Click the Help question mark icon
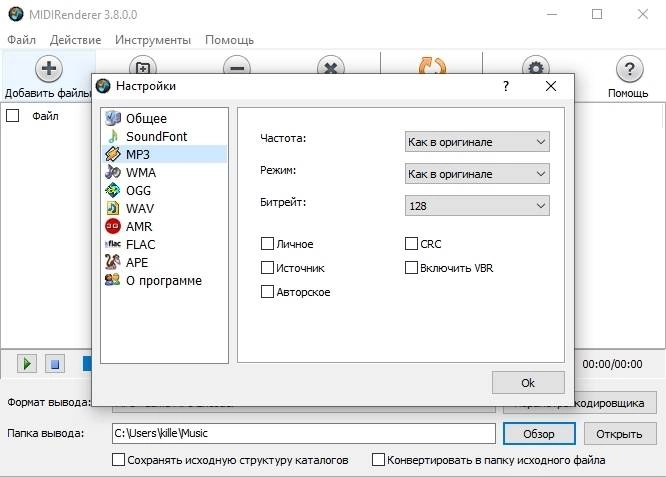The image size is (666, 477). click(629, 69)
